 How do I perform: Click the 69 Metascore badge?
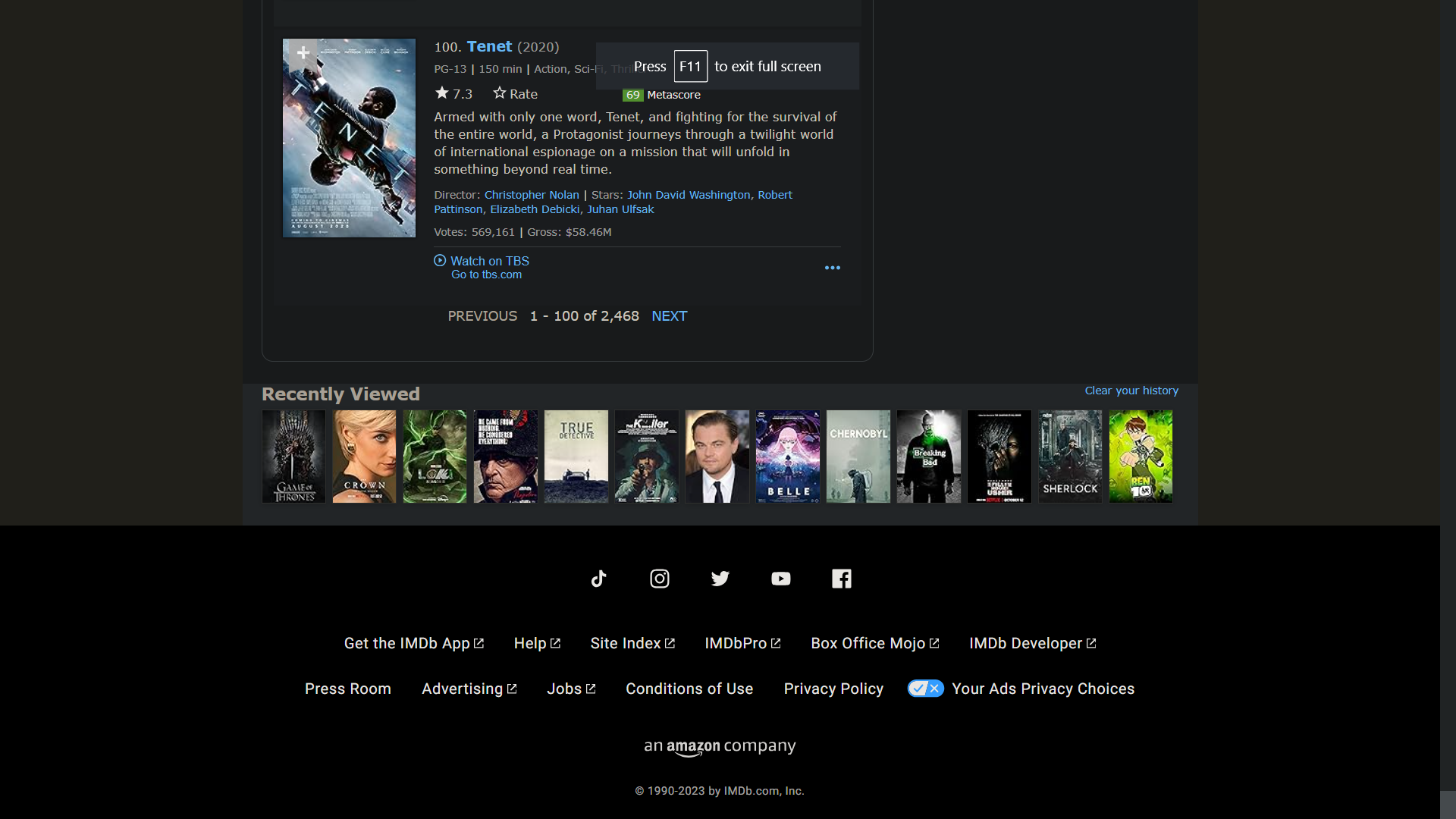[x=632, y=95]
